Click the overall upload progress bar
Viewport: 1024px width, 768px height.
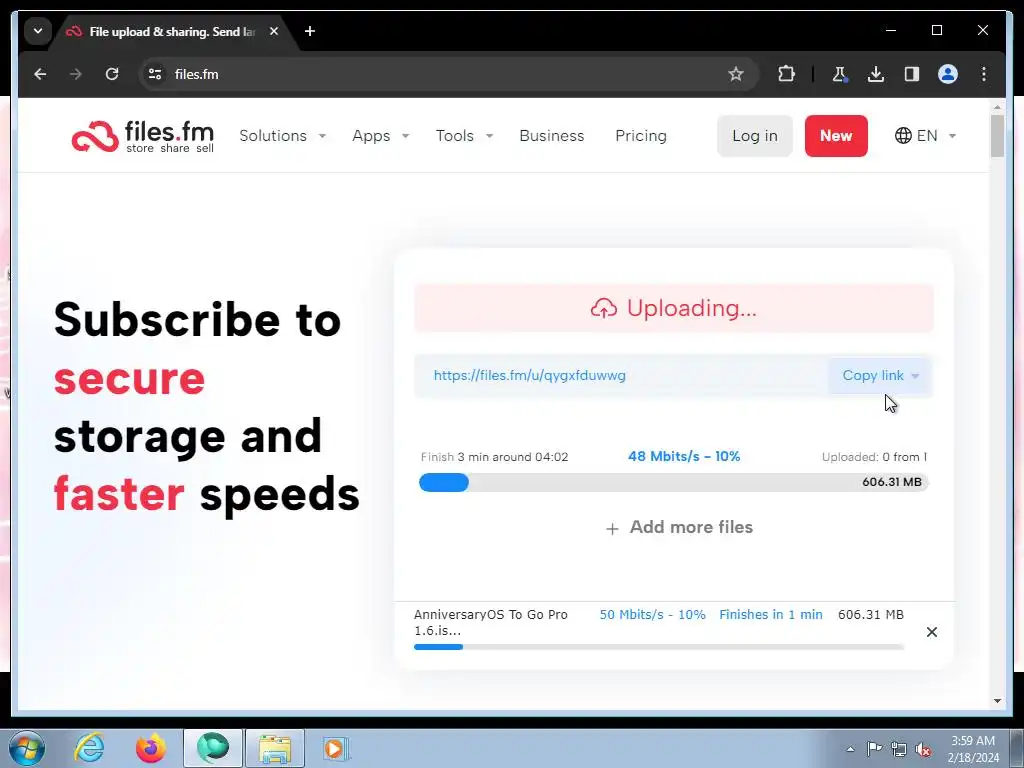click(x=674, y=483)
